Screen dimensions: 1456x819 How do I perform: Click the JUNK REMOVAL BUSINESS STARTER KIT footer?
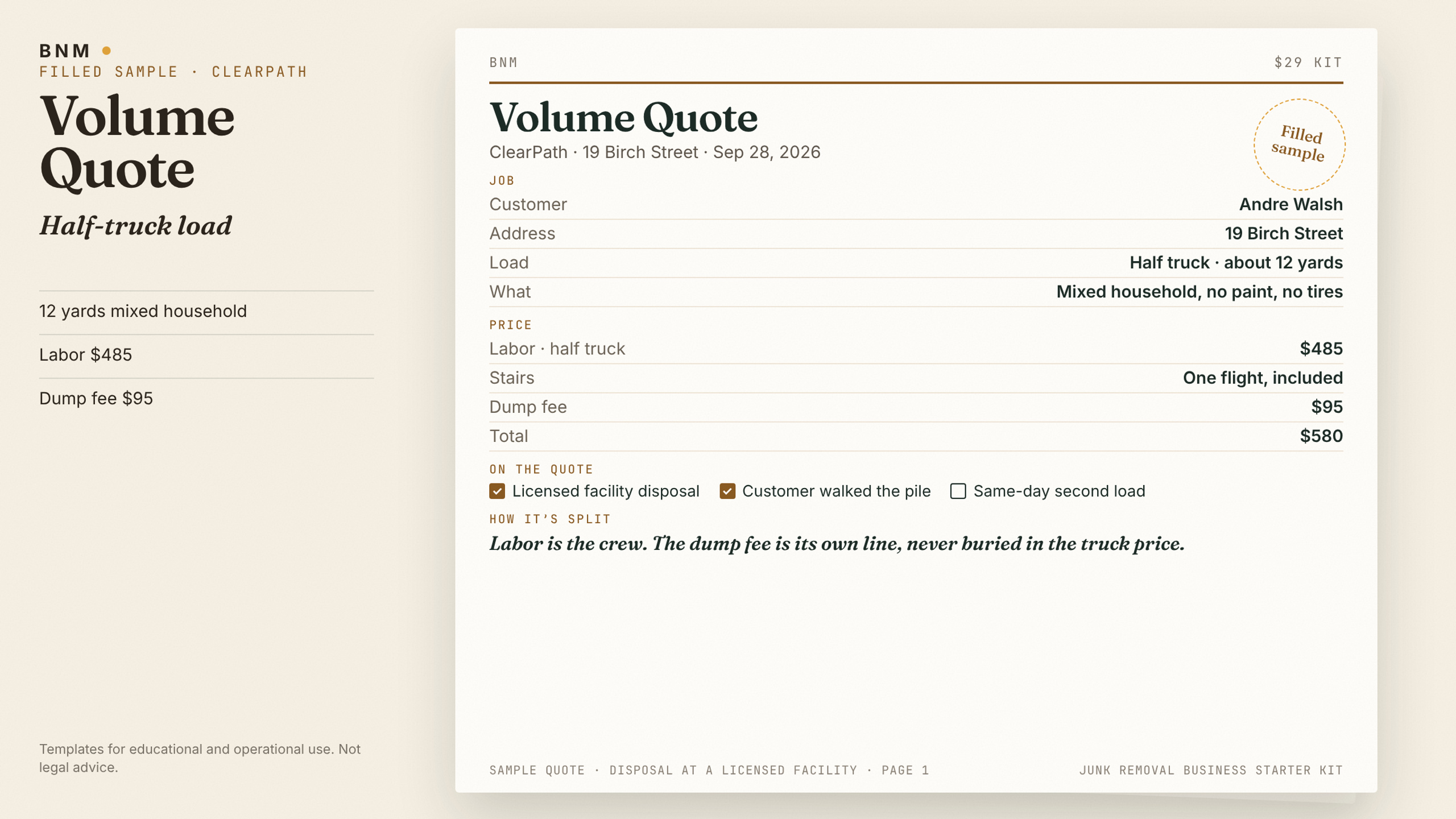click(1211, 770)
